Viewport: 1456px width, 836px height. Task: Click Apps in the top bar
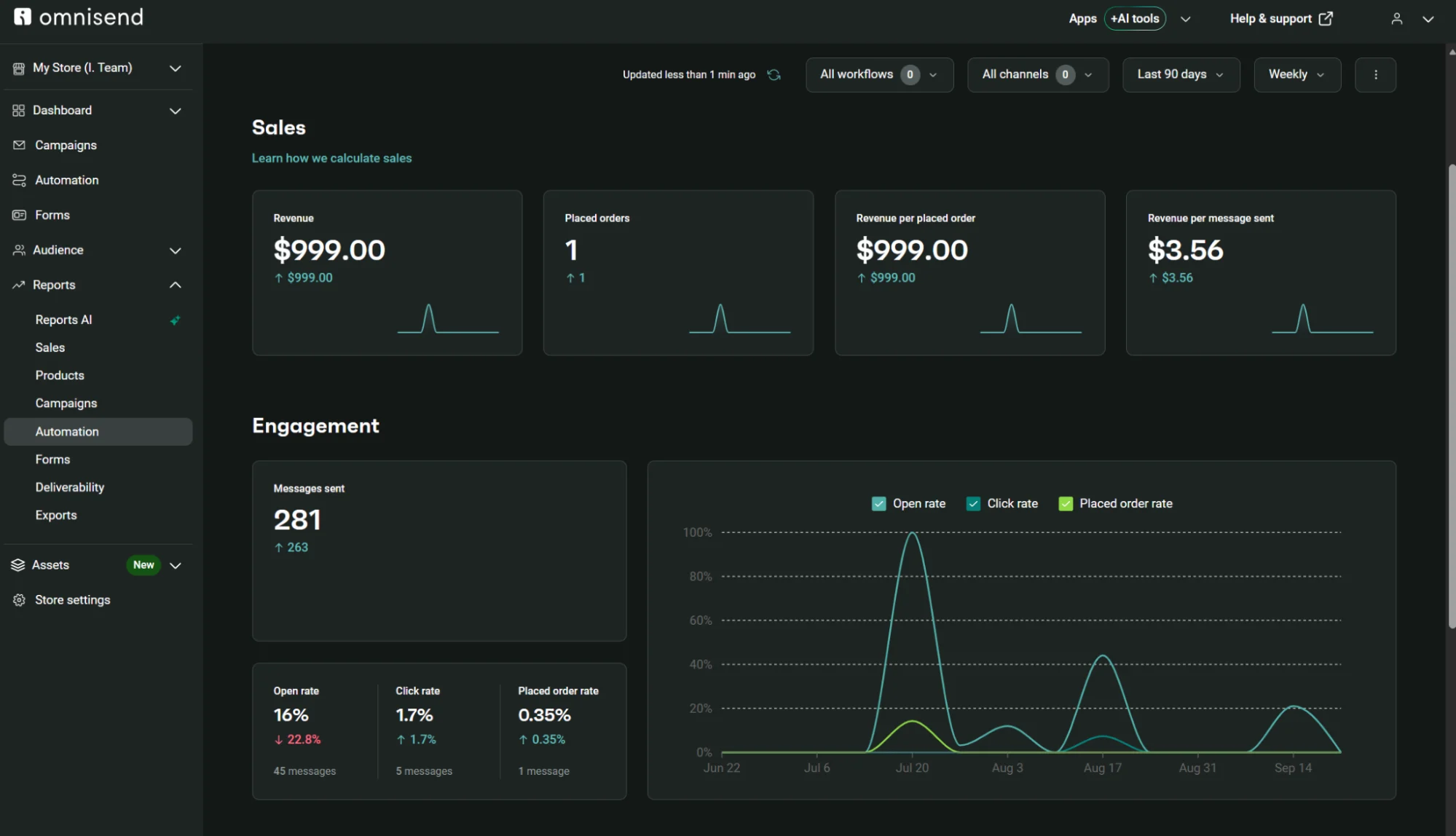click(x=1082, y=19)
